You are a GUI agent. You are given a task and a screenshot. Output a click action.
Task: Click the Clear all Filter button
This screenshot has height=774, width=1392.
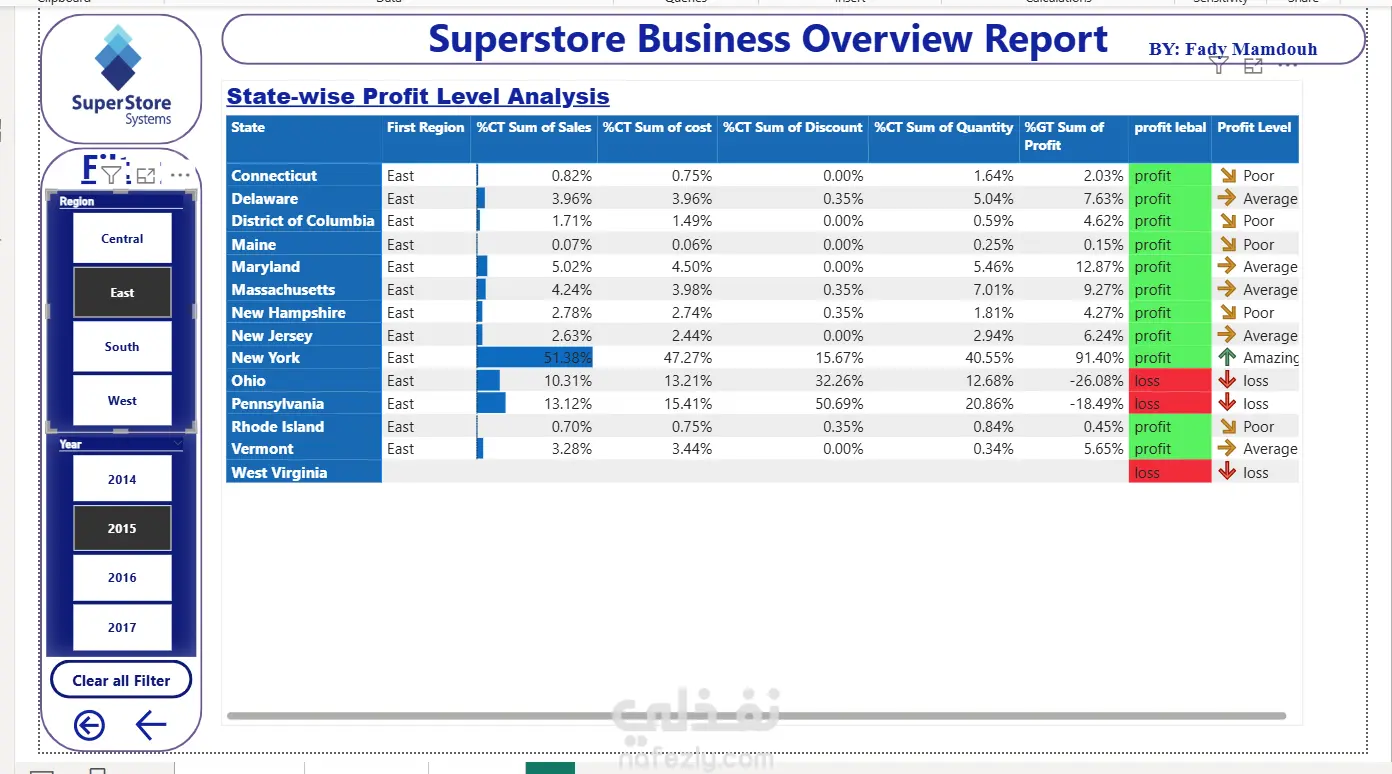coord(121,680)
